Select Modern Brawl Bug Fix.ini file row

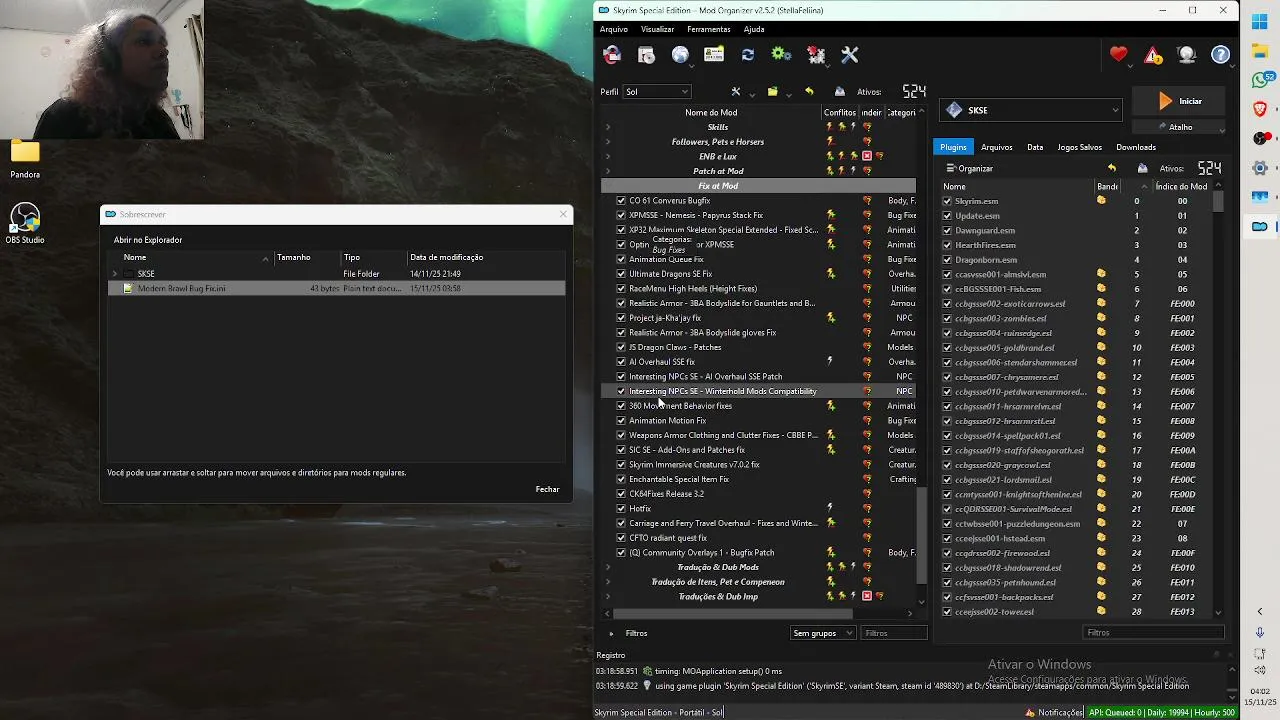(336, 288)
